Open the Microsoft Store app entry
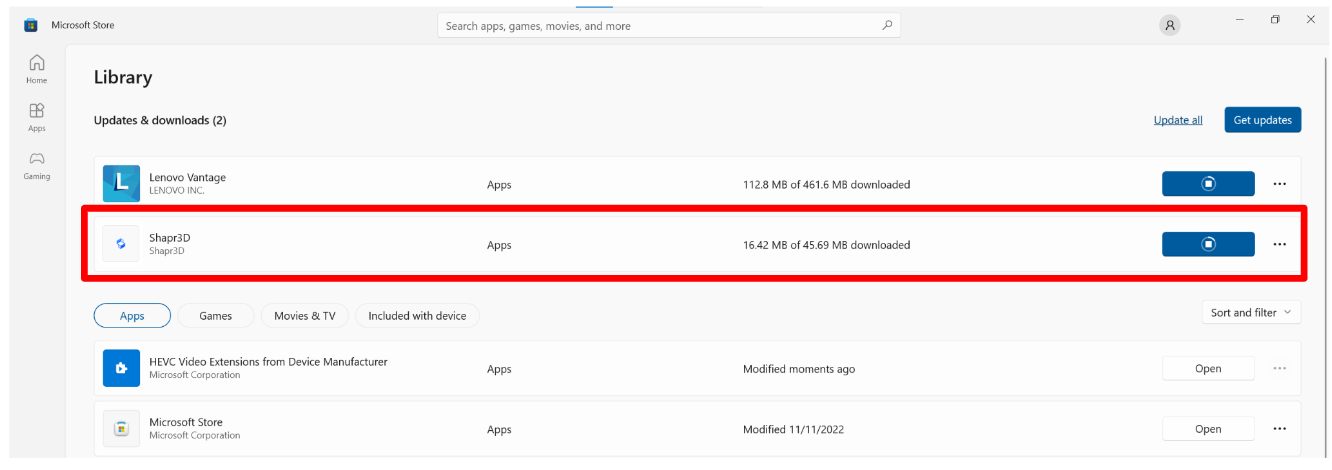Screen dimensions: 1332x470 [1208, 429]
